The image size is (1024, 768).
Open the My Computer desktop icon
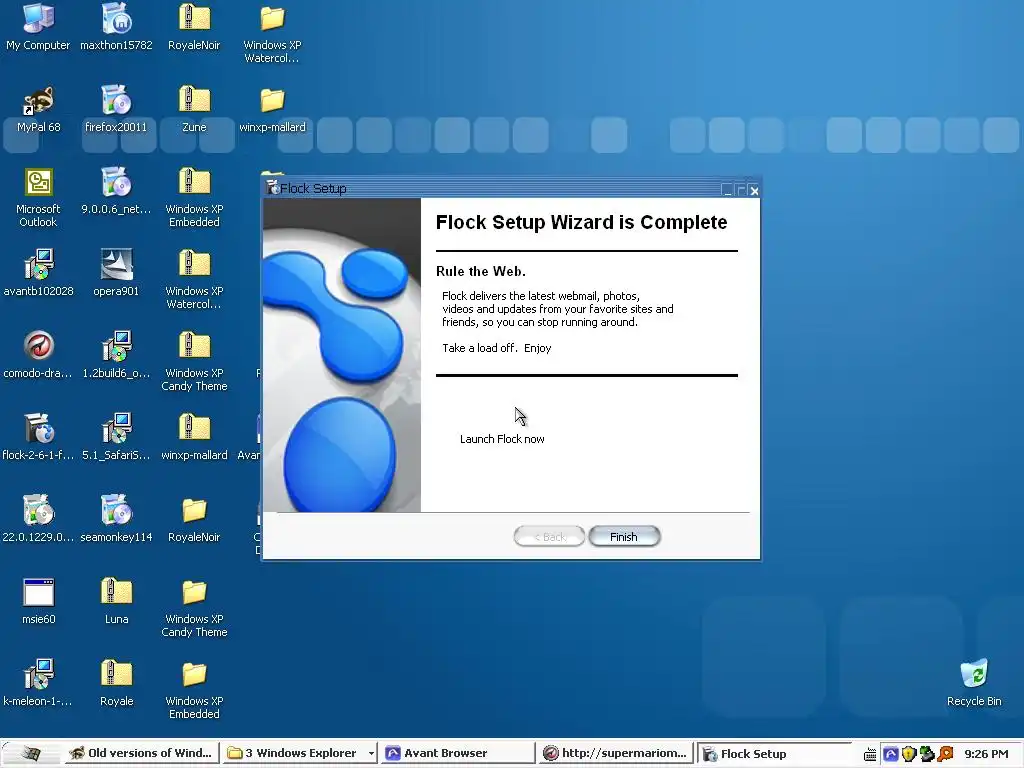point(38,27)
